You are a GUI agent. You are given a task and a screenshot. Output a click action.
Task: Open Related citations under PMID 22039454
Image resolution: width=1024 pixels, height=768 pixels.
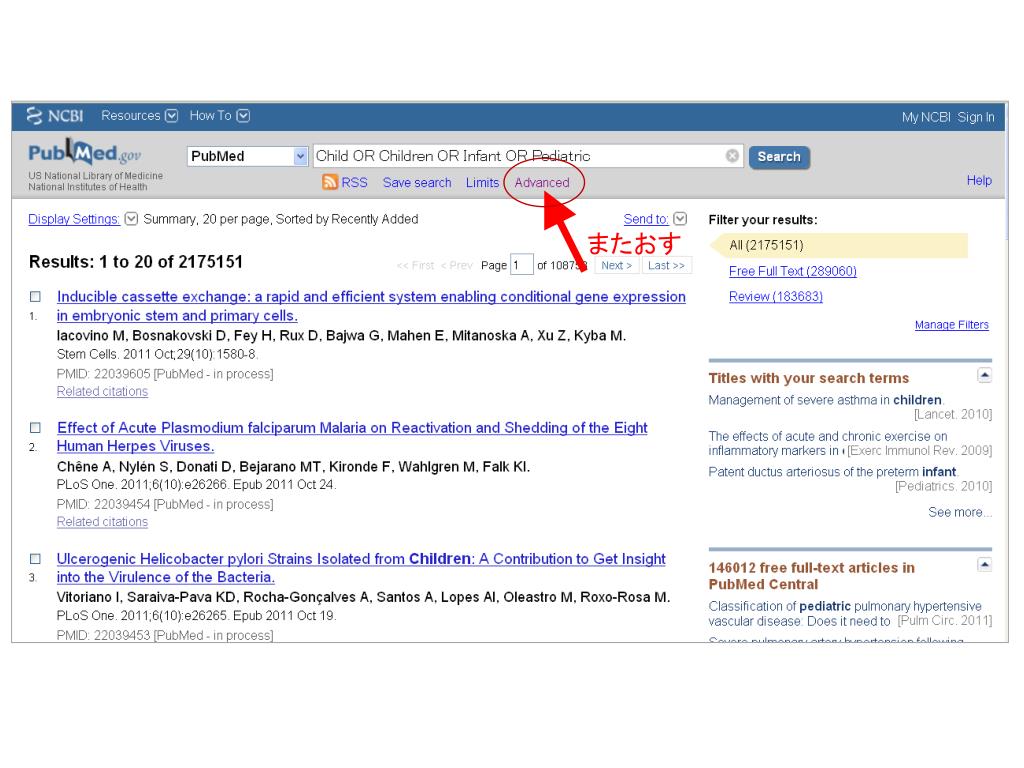pyautogui.click(x=103, y=522)
